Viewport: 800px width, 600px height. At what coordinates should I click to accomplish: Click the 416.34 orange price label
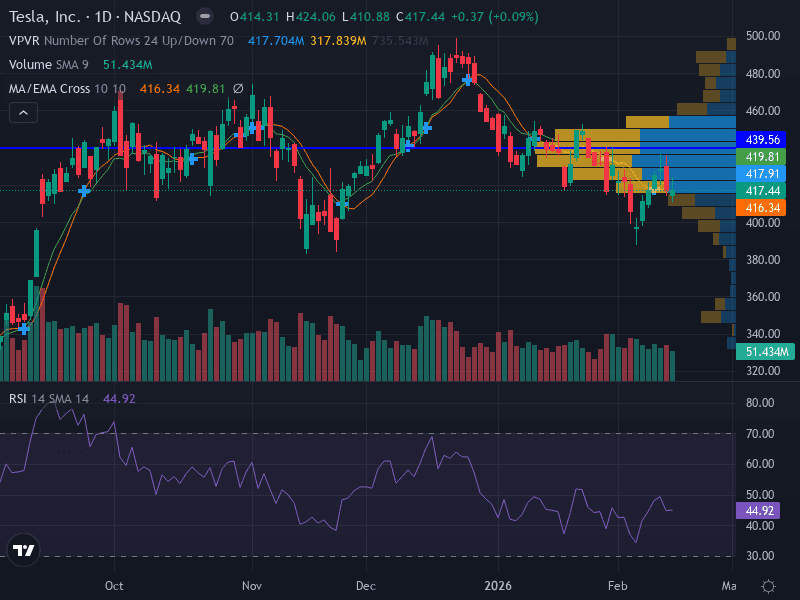(761, 208)
